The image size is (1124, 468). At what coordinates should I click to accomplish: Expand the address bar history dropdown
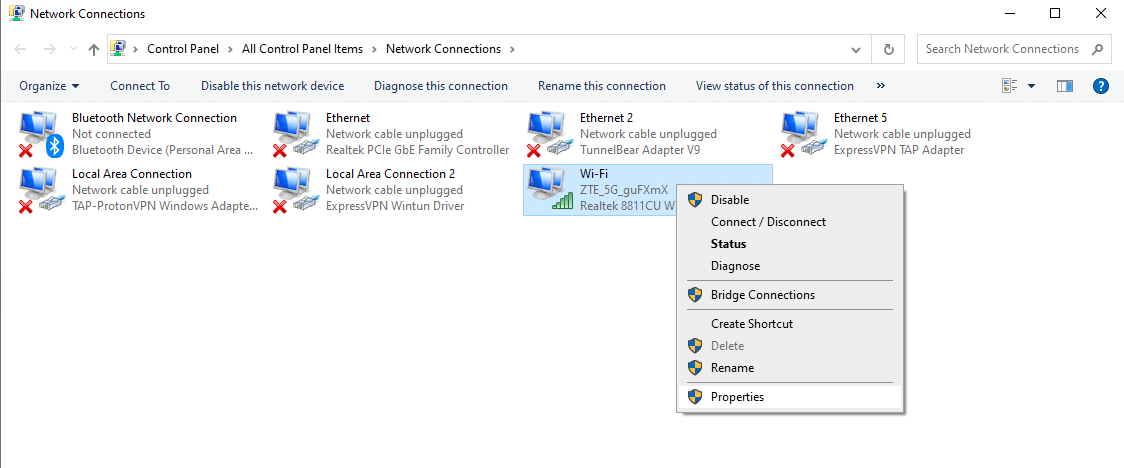pyautogui.click(x=855, y=49)
